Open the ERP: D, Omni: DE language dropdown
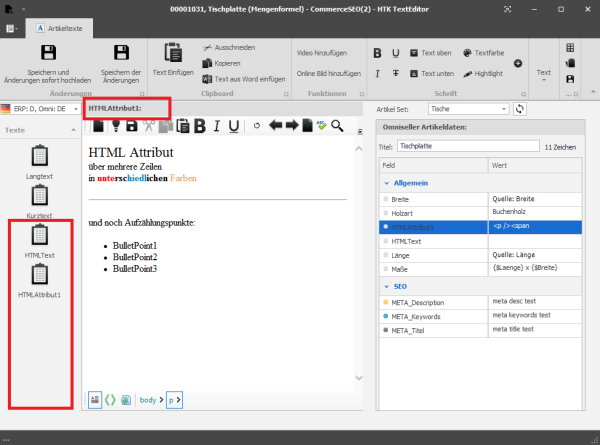Screen dimensions: 600x445 (x=40, y=108)
